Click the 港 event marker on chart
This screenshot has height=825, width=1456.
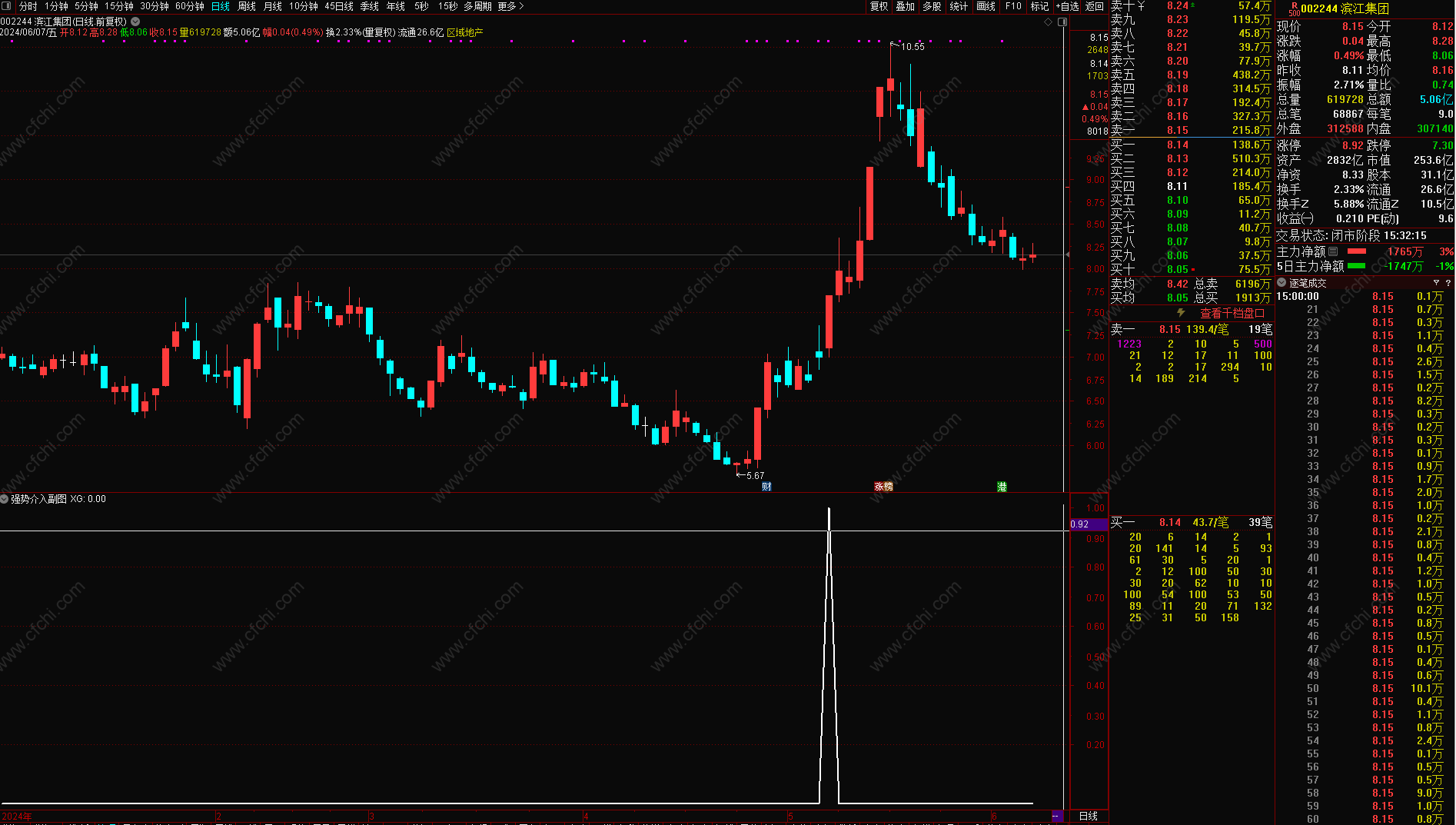tap(1002, 487)
